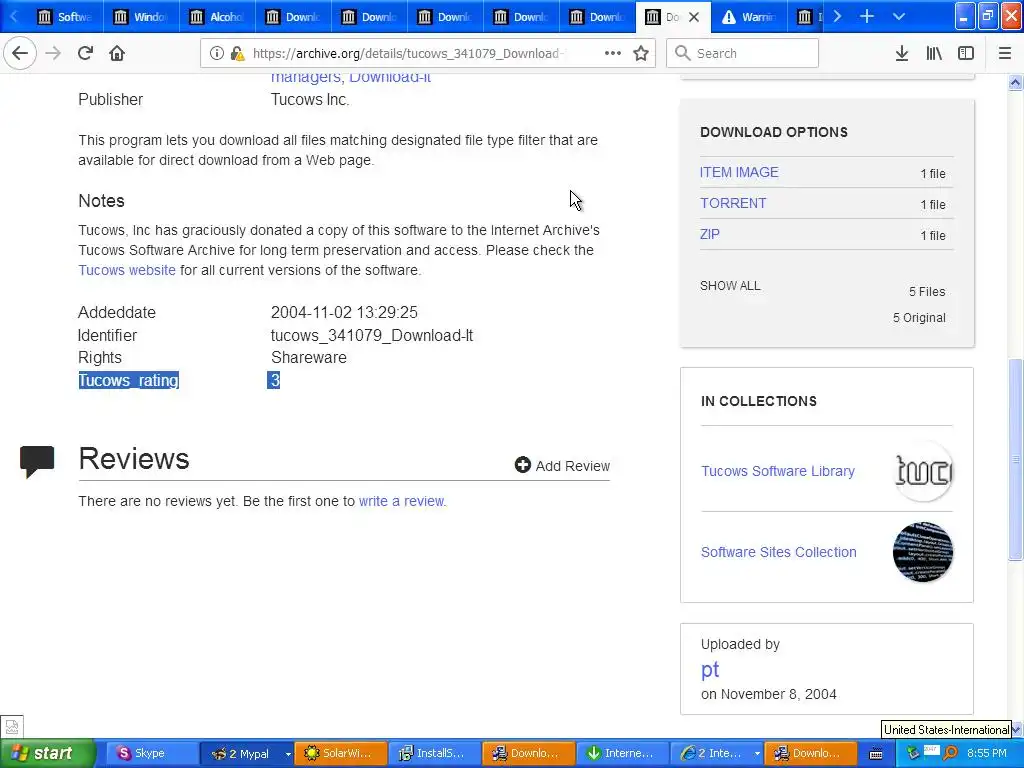Open the hamburger application menu
Screen dimensions: 1024x768
pos(1005,53)
